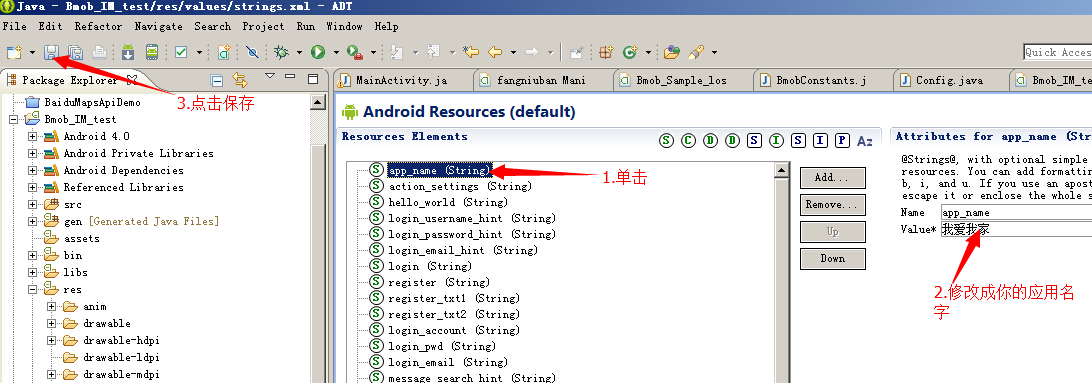This screenshot has width=1092, height=383.
Task: Click the New Java Class icon
Action: point(630,52)
